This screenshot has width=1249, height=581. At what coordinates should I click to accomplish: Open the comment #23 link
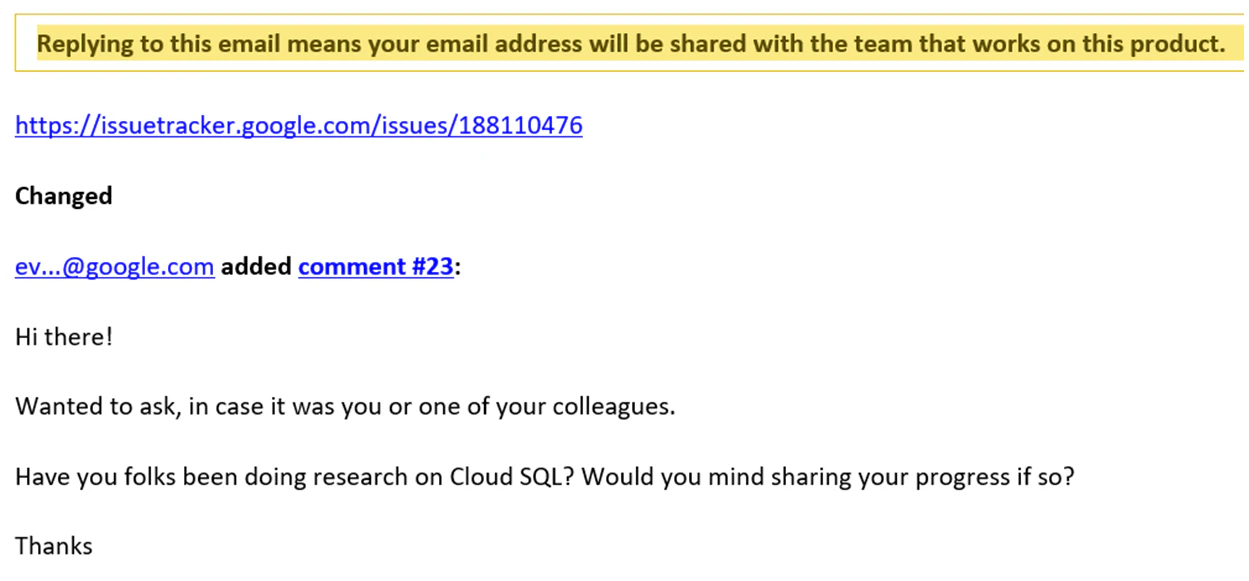[376, 266]
